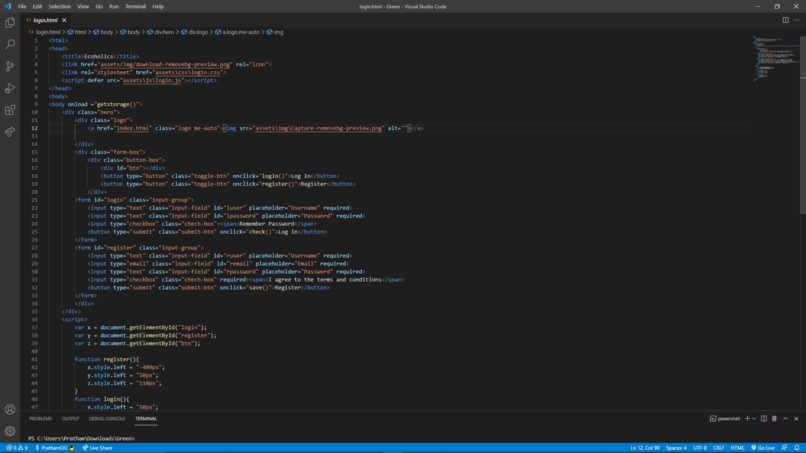This screenshot has height=453, width=806.
Task: Switch to the OUTPUT panel tab
Action: point(70,419)
